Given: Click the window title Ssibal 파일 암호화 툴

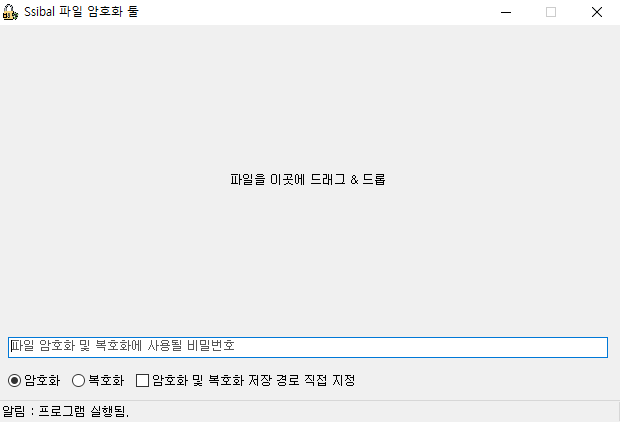Looking at the screenshot, I should (81, 11).
